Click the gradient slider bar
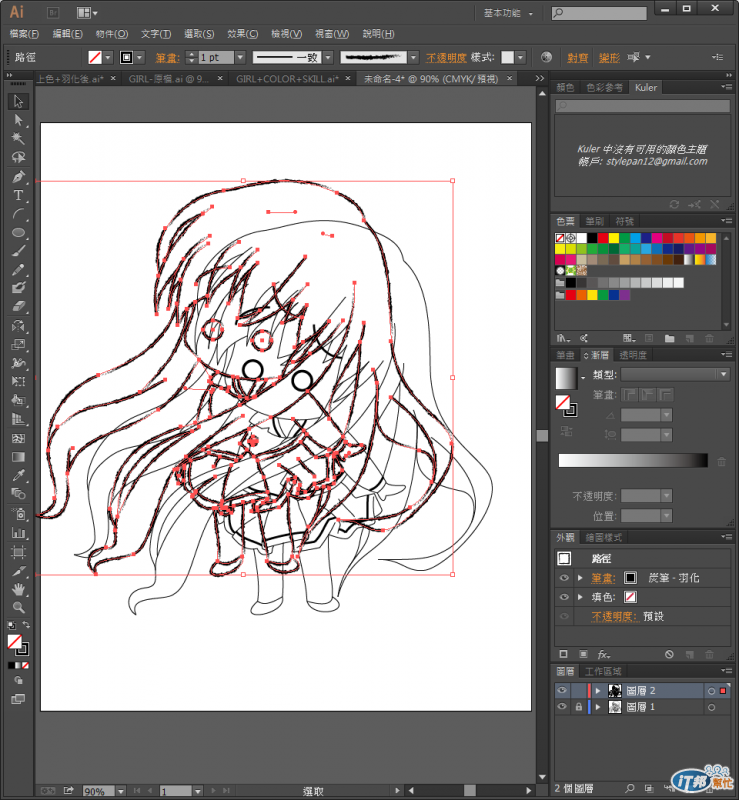The height and width of the screenshot is (800, 739). 633,460
